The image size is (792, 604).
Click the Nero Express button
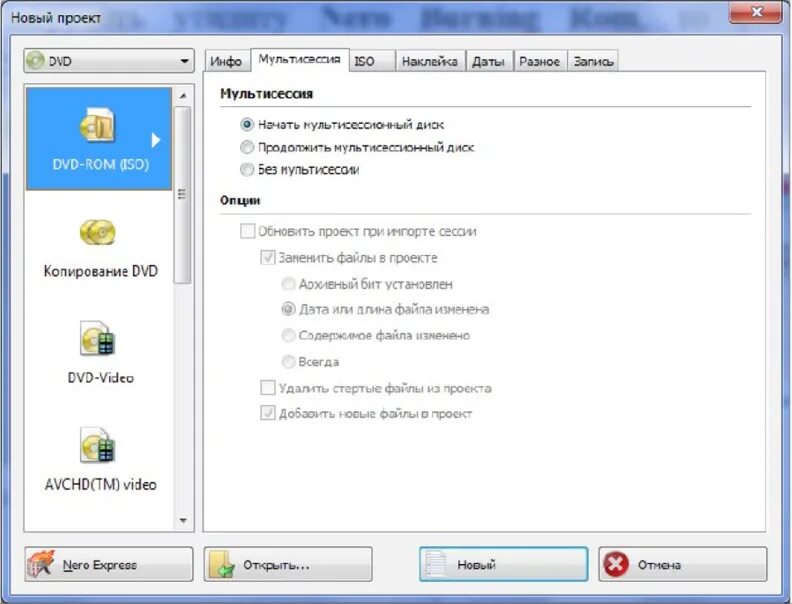[x=109, y=564]
